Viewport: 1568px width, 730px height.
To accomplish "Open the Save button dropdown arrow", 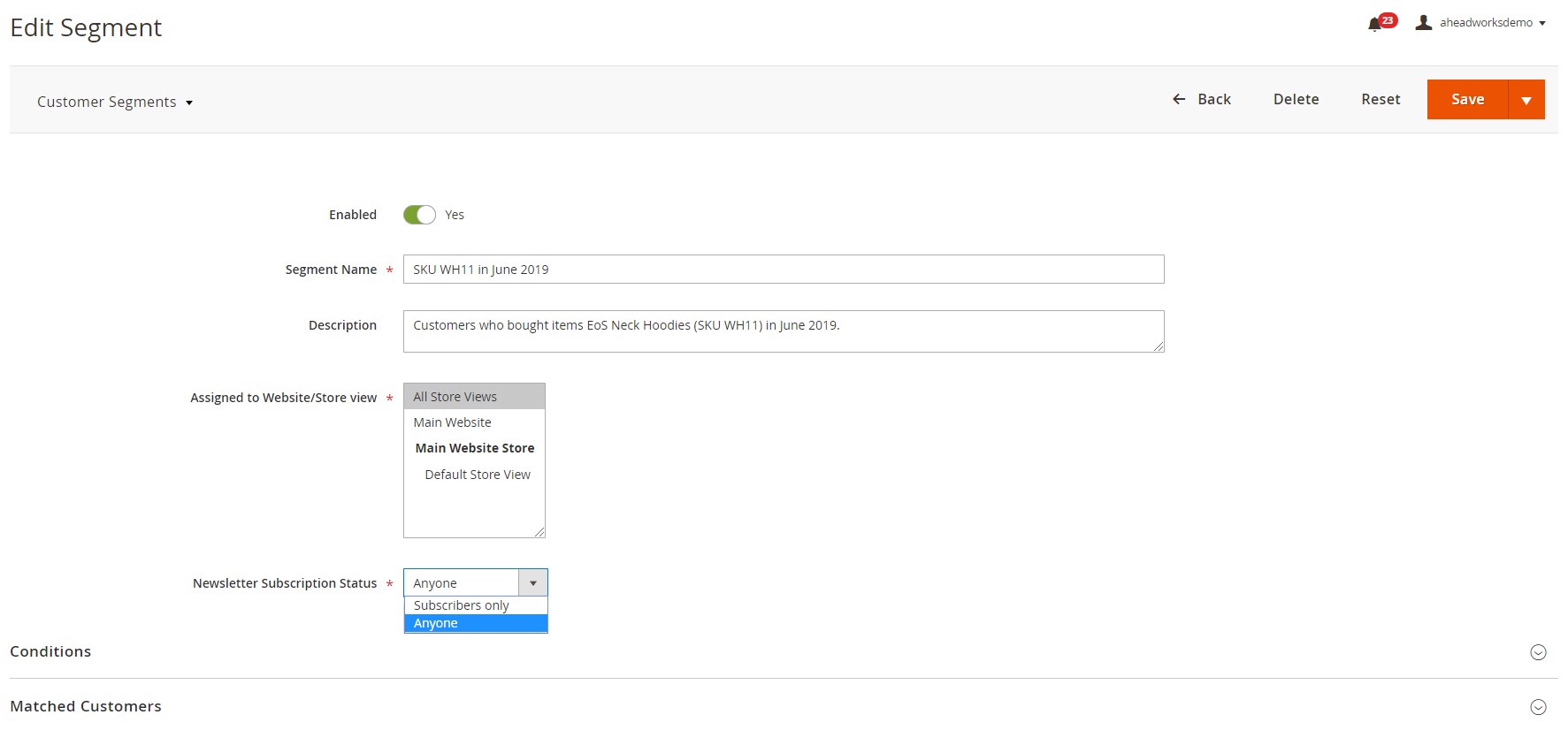I will click(1526, 100).
